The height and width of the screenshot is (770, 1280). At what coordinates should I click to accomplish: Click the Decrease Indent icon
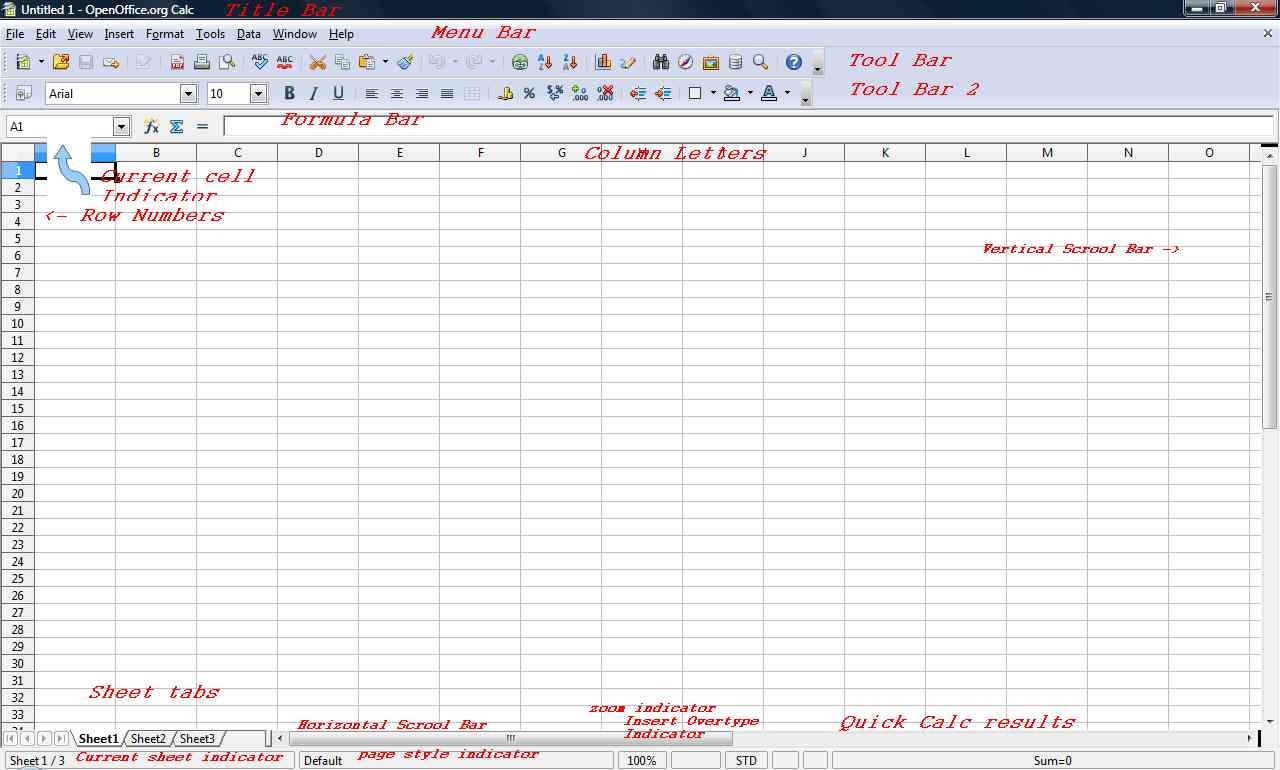pyautogui.click(x=638, y=93)
